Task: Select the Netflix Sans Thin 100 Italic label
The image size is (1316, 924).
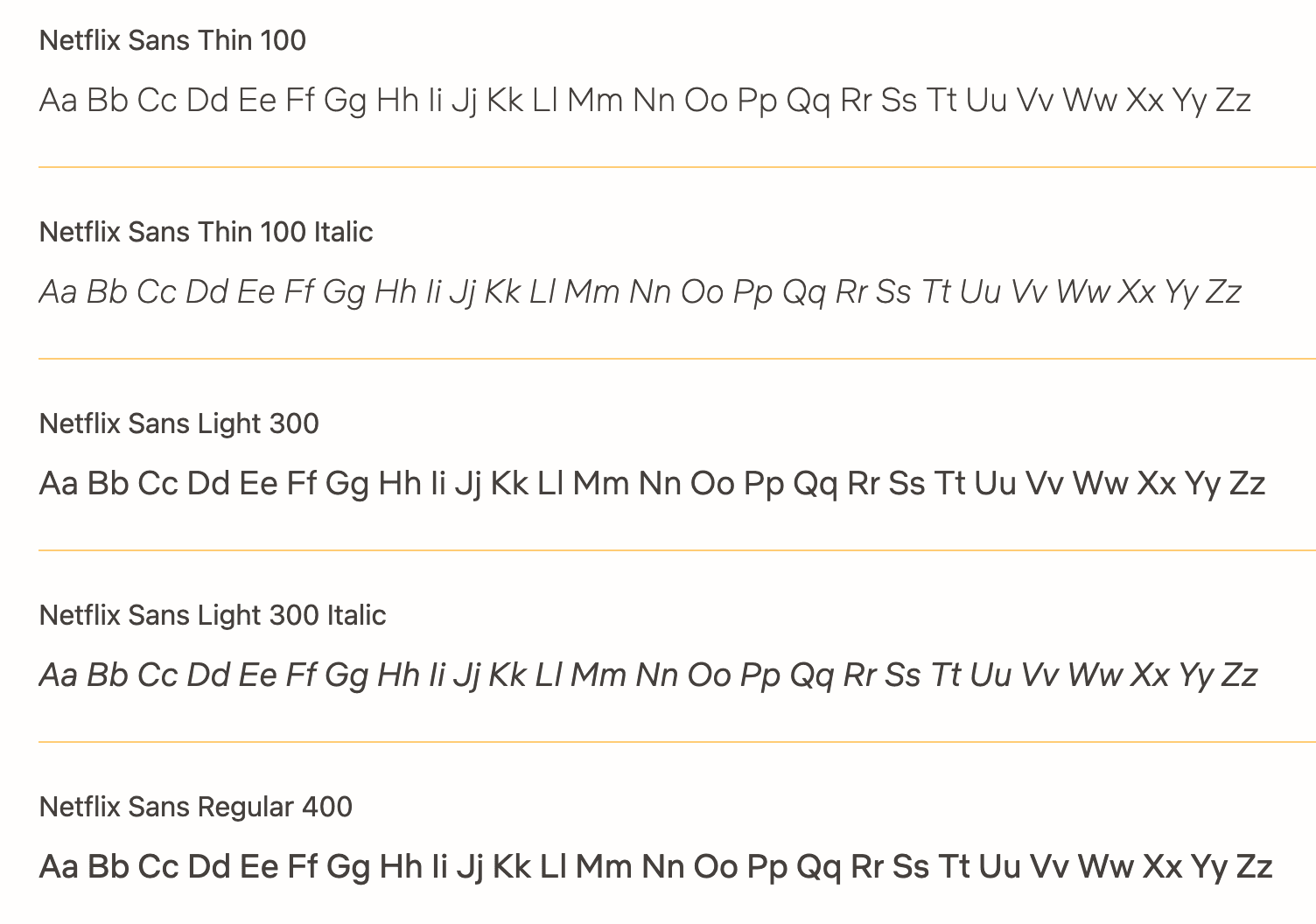Action: pos(206,232)
